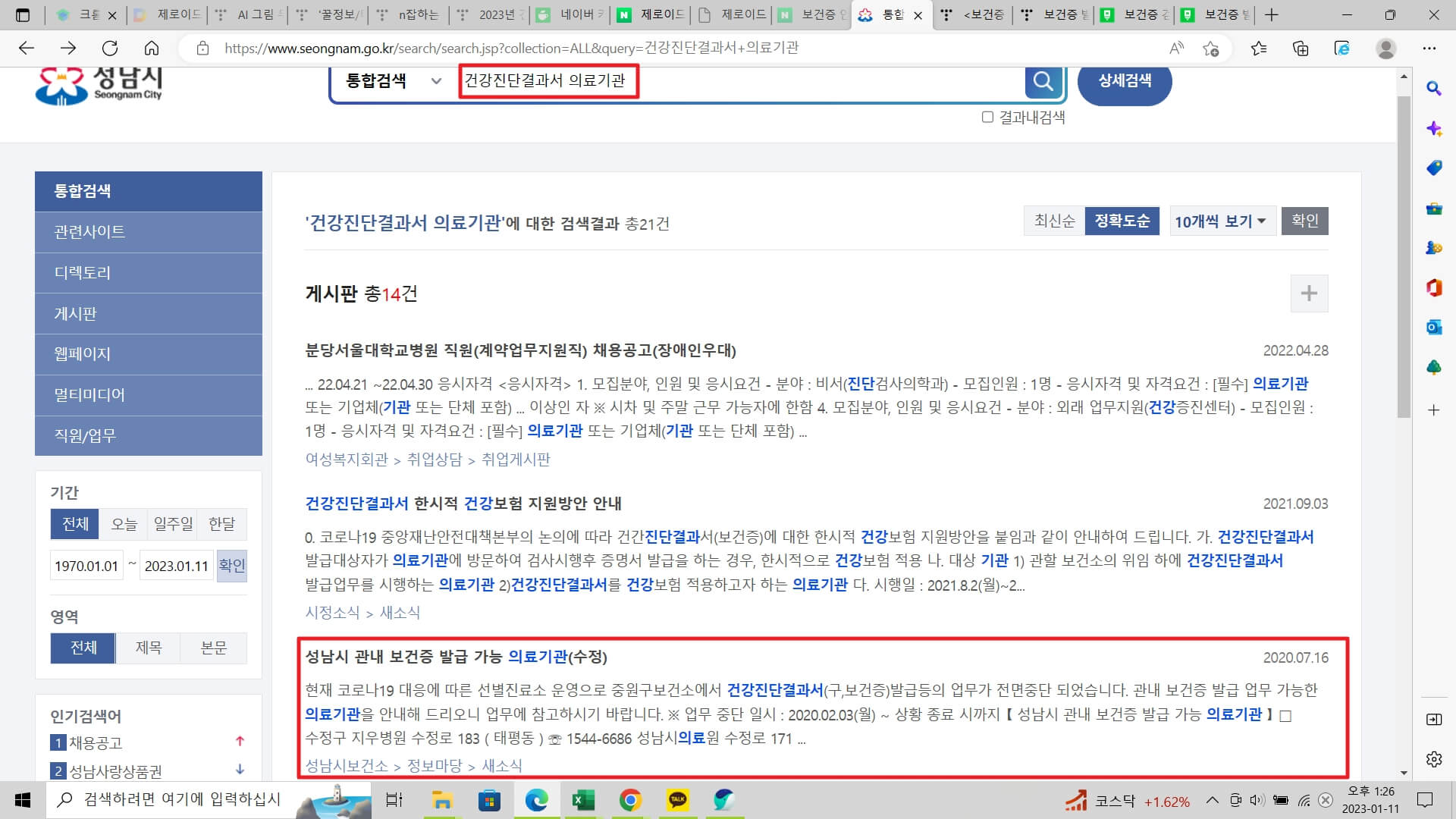Image resolution: width=1456 pixels, height=819 pixels.
Task: Click the 1970.01.01 date input field
Action: pyautogui.click(x=86, y=565)
